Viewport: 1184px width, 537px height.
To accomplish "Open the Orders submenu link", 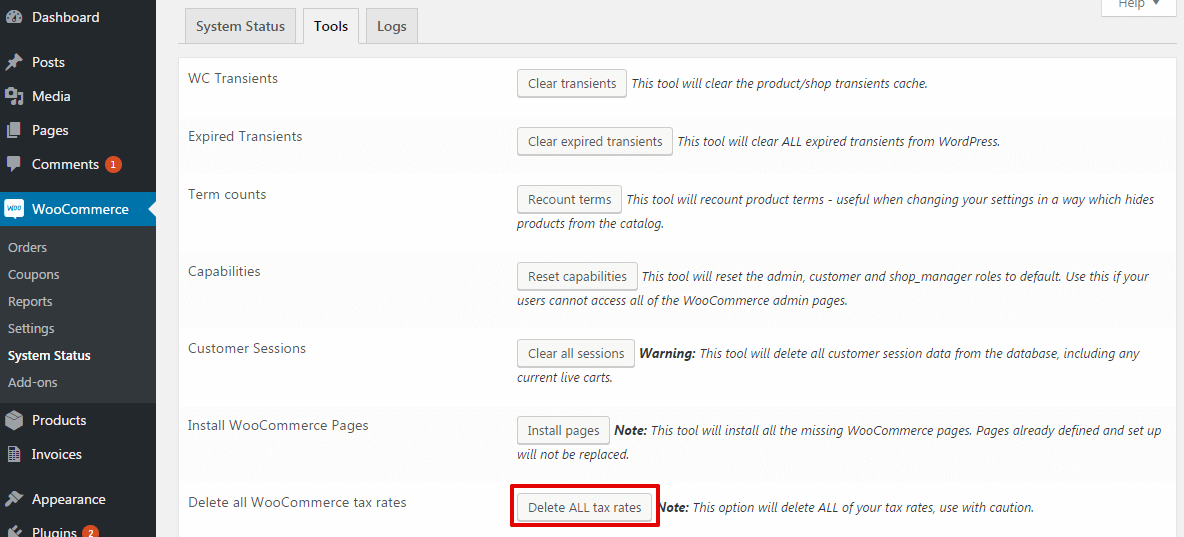I will (x=27, y=248).
